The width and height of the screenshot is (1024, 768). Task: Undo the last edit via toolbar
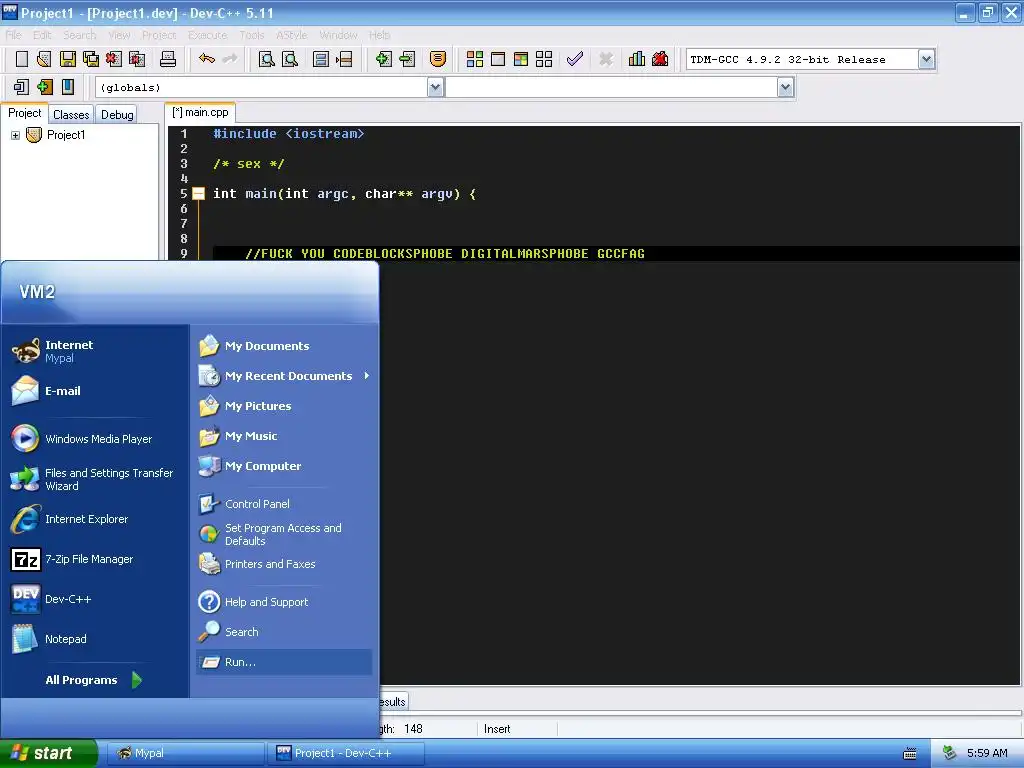(207, 59)
